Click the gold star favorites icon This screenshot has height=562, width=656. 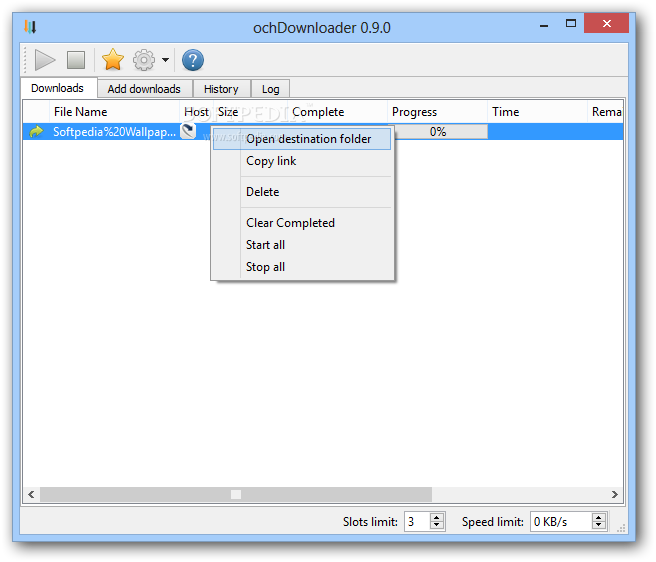click(x=113, y=60)
